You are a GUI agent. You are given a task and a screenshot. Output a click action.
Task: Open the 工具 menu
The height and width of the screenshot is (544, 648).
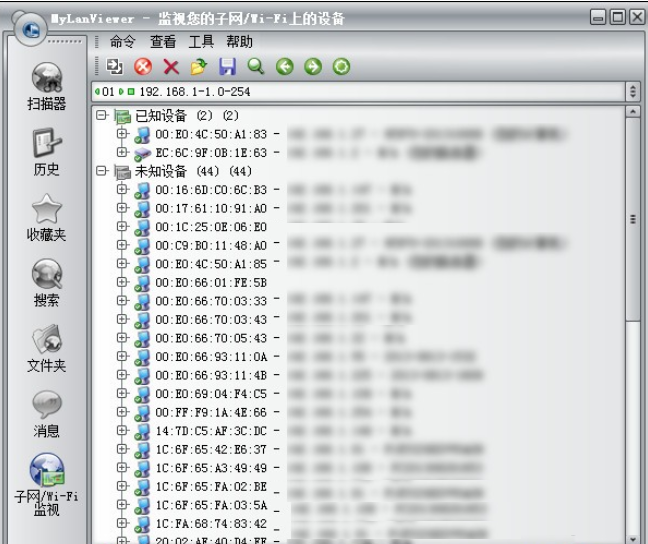(201, 42)
